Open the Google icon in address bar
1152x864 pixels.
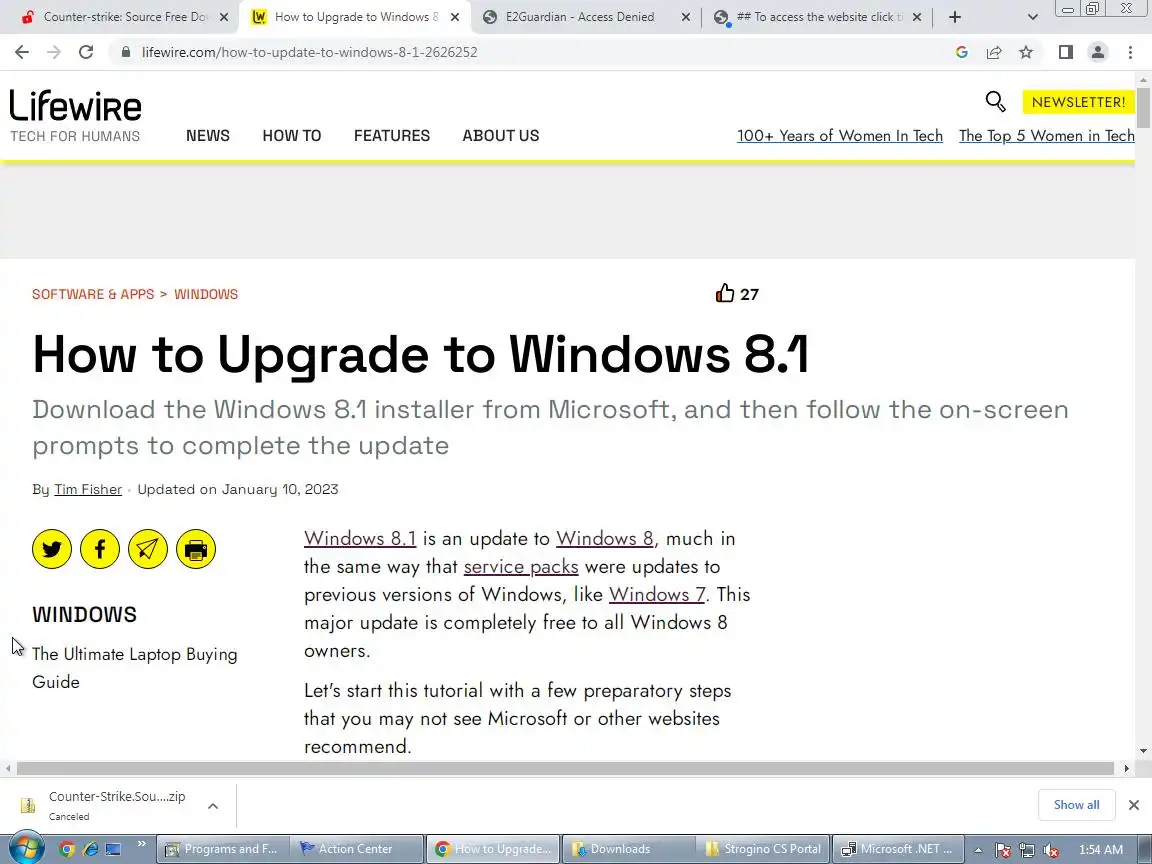(962, 52)
